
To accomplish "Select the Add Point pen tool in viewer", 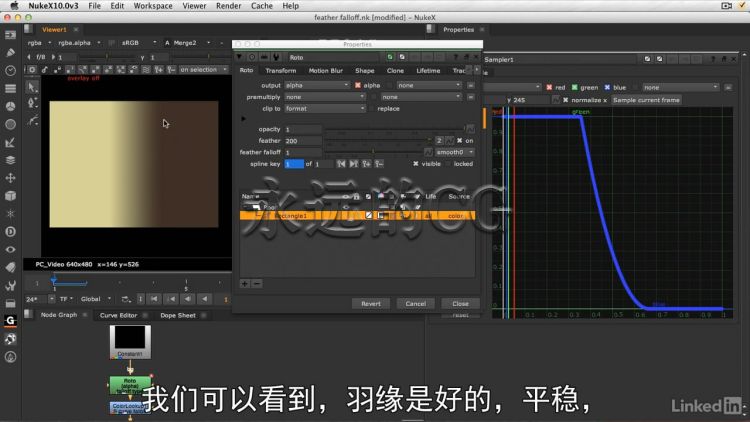I will [32, 103].
